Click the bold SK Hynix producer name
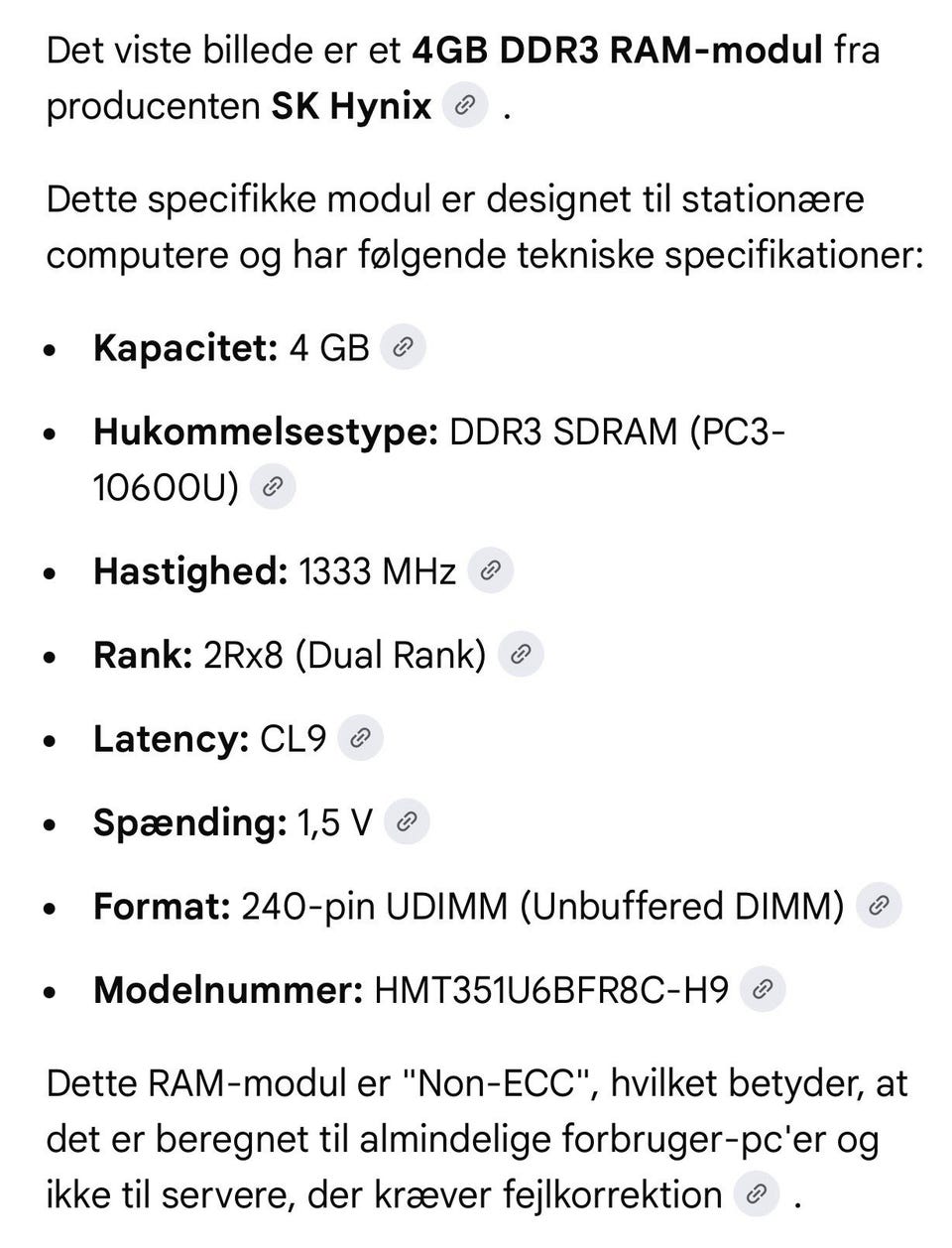The image size is (952, 1248). (x=352, y=105)
